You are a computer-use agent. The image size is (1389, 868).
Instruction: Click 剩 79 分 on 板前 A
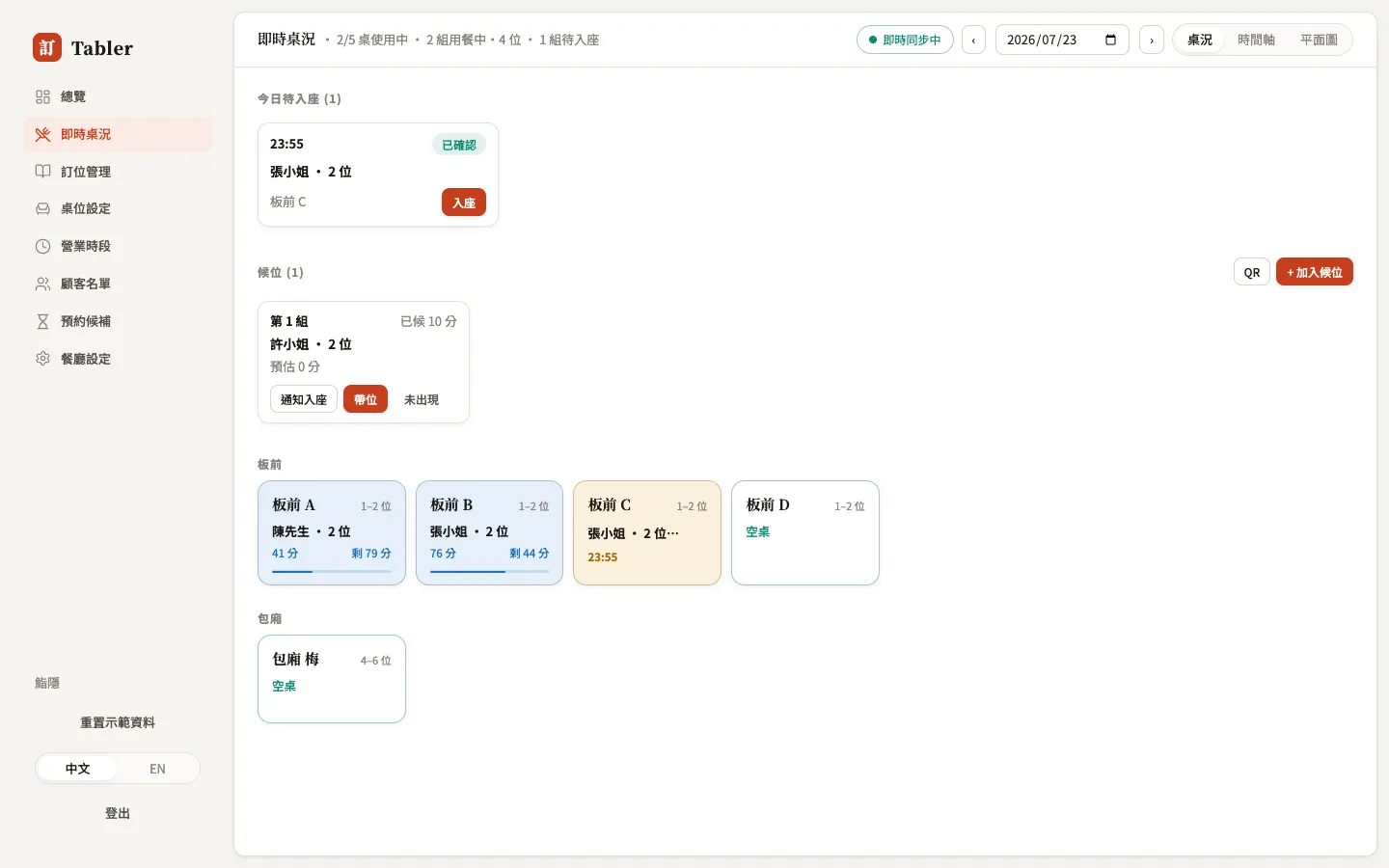tap(371, 554)
